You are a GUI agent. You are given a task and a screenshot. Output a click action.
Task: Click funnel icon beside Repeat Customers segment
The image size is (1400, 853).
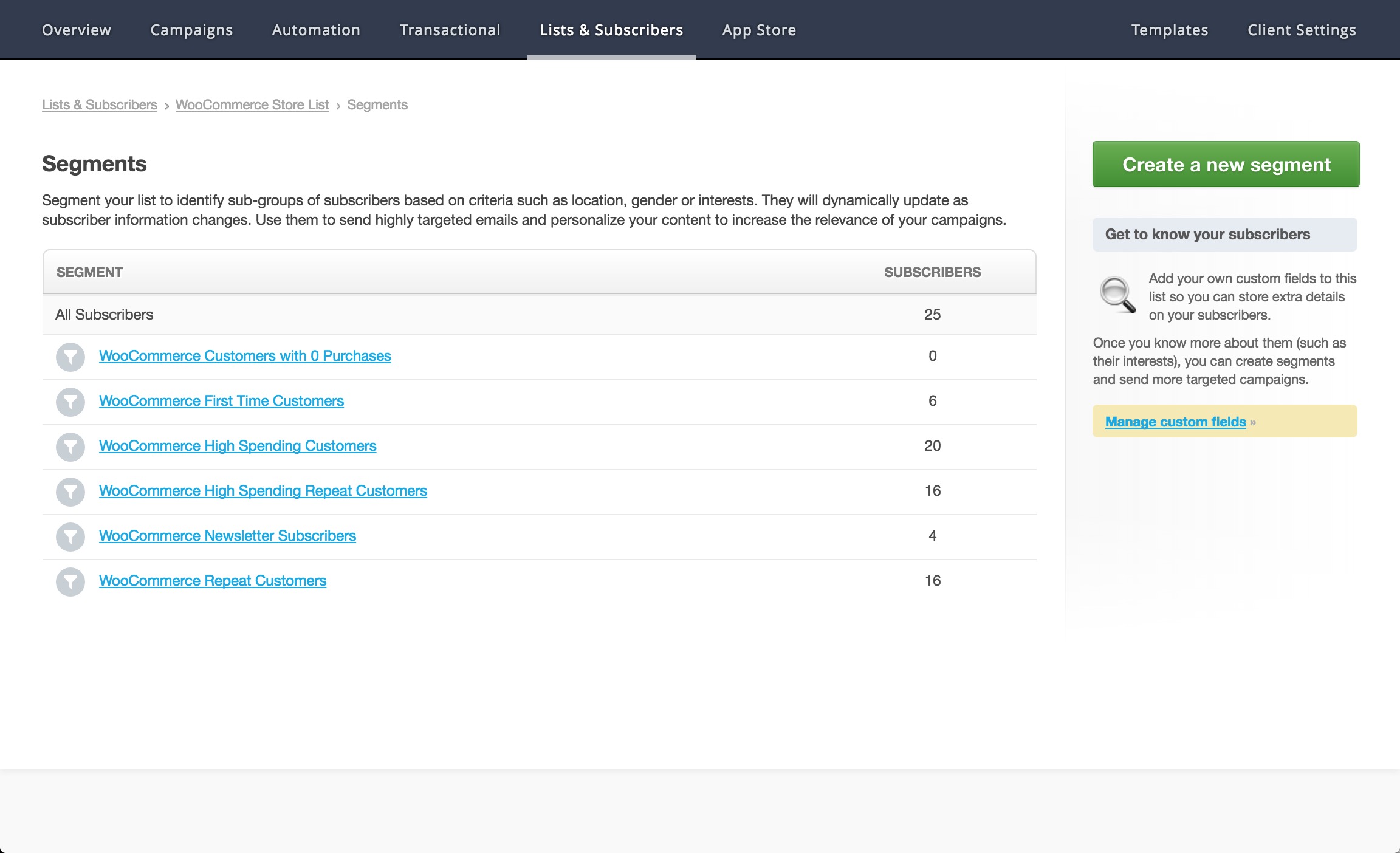[x=70, y=582]
